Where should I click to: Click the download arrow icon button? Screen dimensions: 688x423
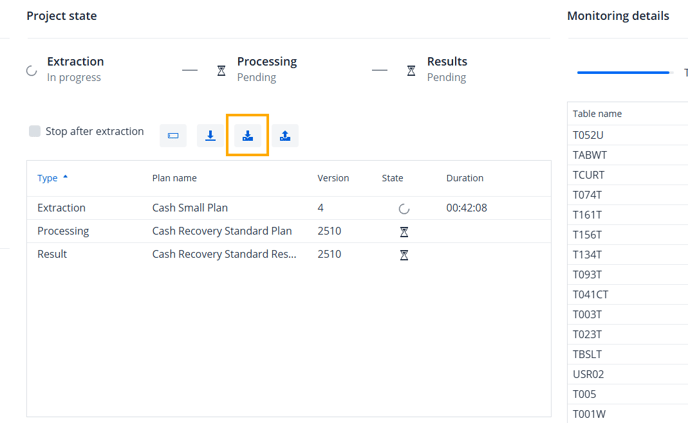tap(210, 136)
